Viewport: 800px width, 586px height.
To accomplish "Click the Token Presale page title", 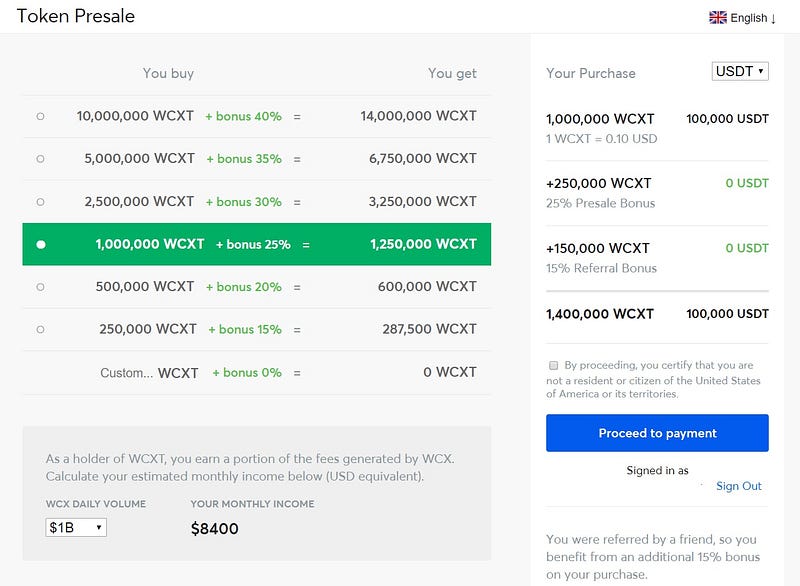I will pos(76,16).
